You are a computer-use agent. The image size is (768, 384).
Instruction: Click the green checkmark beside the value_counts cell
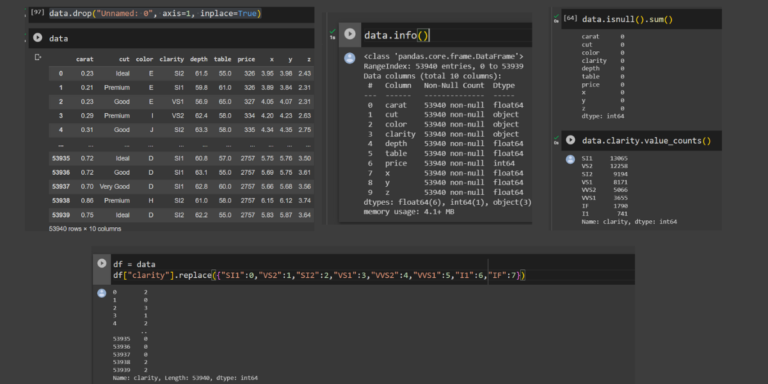[x=556, y=138]
